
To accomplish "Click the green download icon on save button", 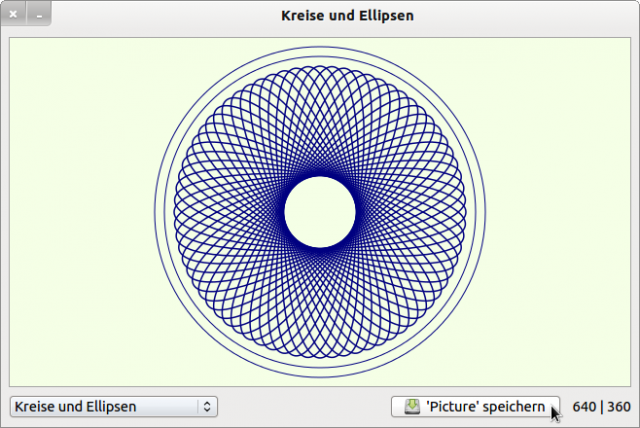I will pyautogui.click(x=412, y=406).
